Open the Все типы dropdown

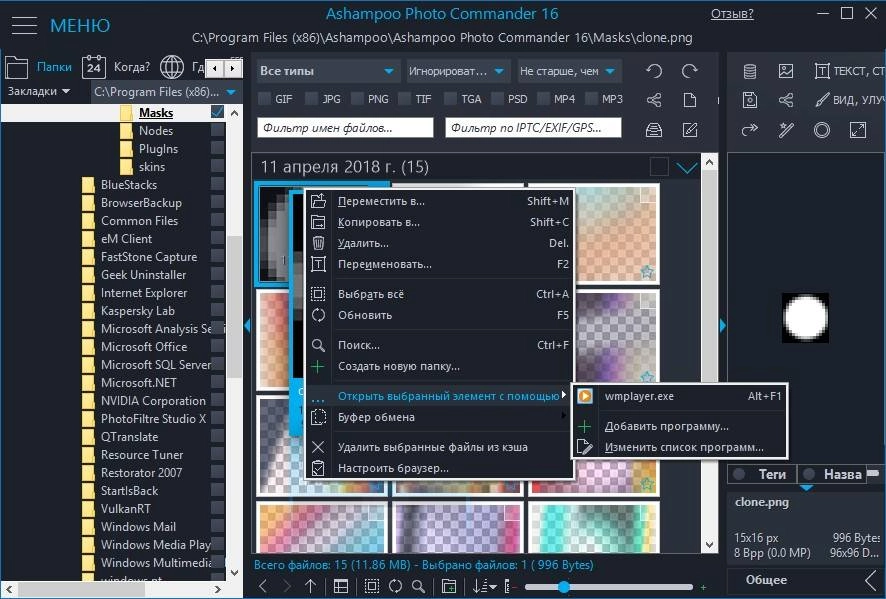327,71
